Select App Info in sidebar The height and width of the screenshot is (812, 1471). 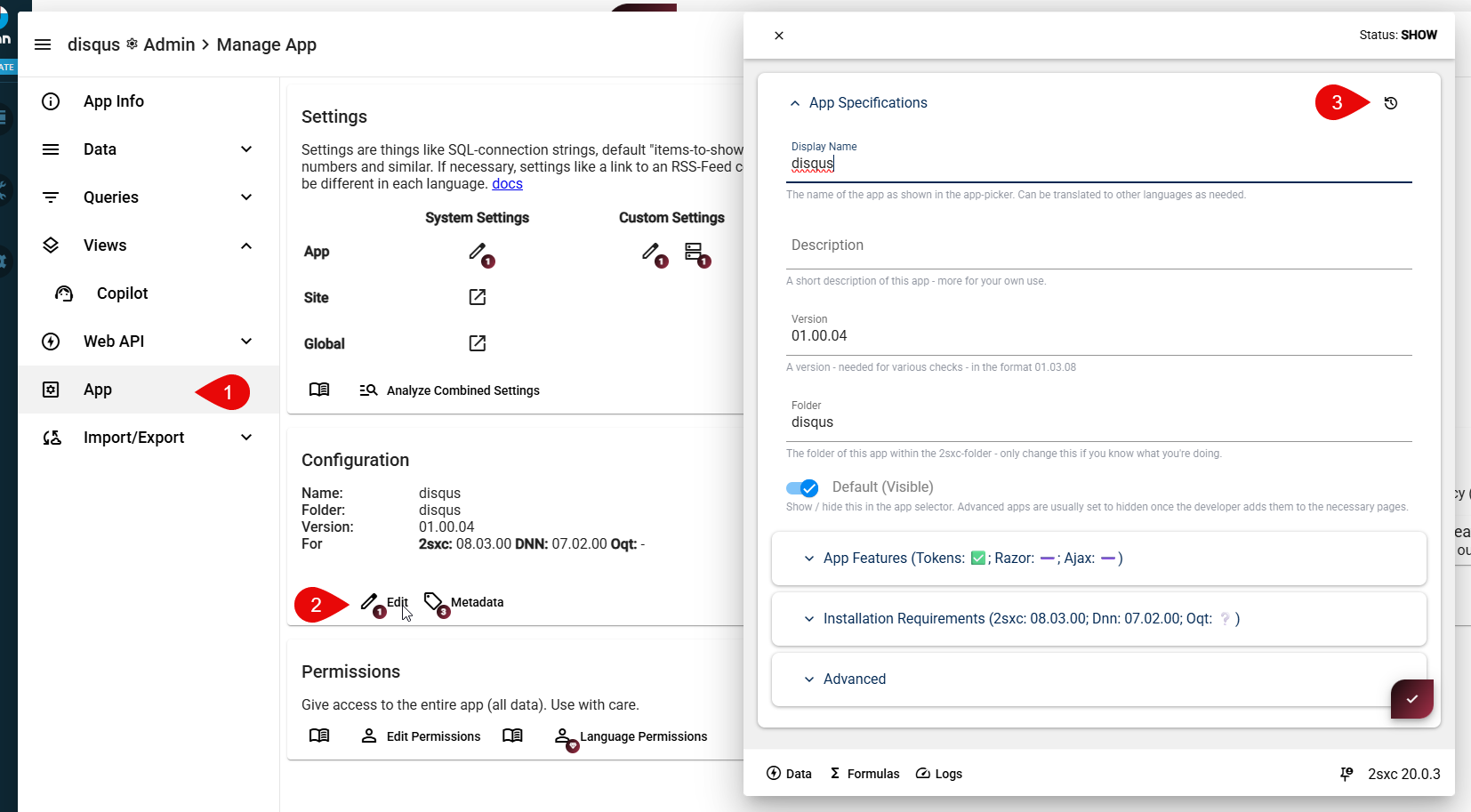[x=149, y=101]
